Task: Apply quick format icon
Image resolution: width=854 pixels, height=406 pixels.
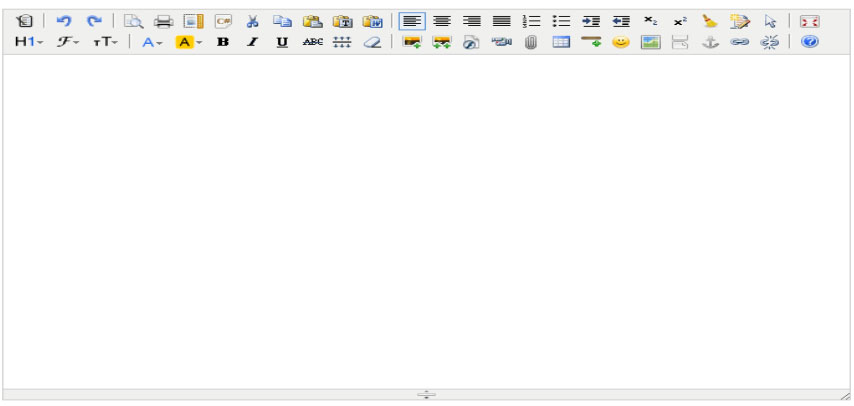Action: pos(740,22)
